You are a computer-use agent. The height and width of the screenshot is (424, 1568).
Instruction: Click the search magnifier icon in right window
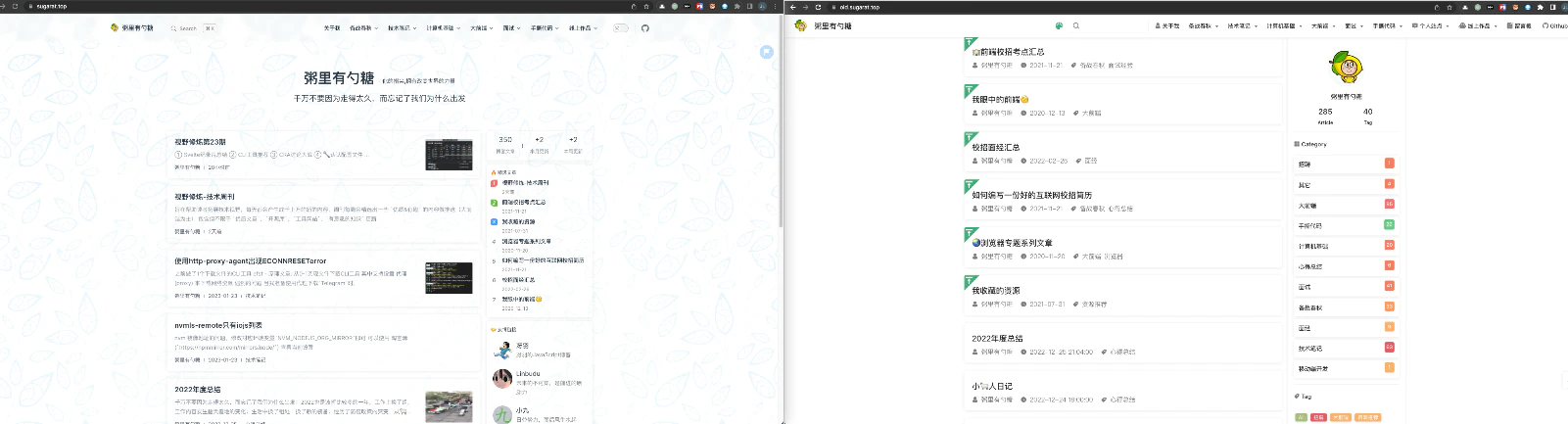tap(1075, 25)
